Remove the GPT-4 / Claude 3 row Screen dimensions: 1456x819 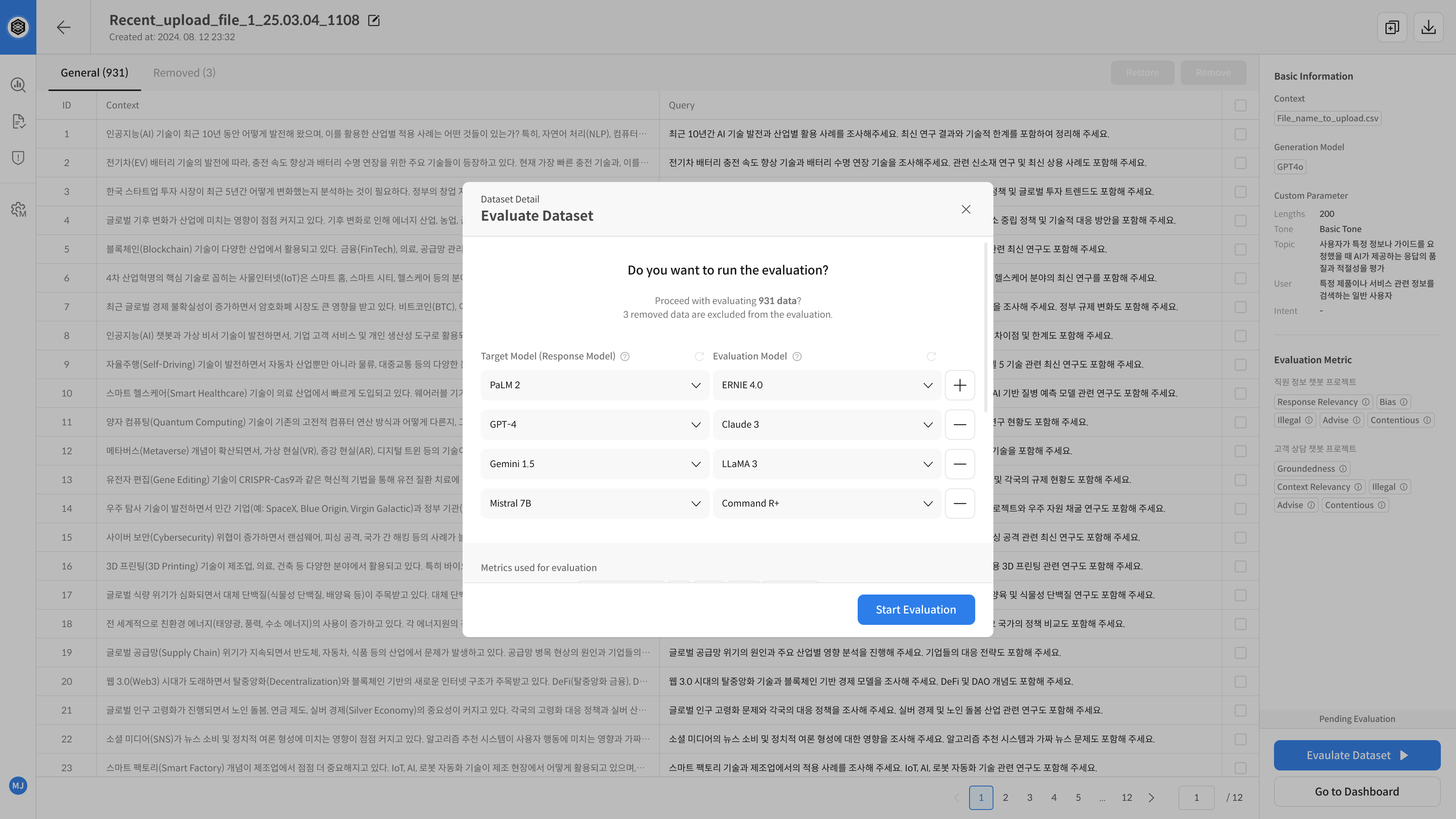[960, 425]
